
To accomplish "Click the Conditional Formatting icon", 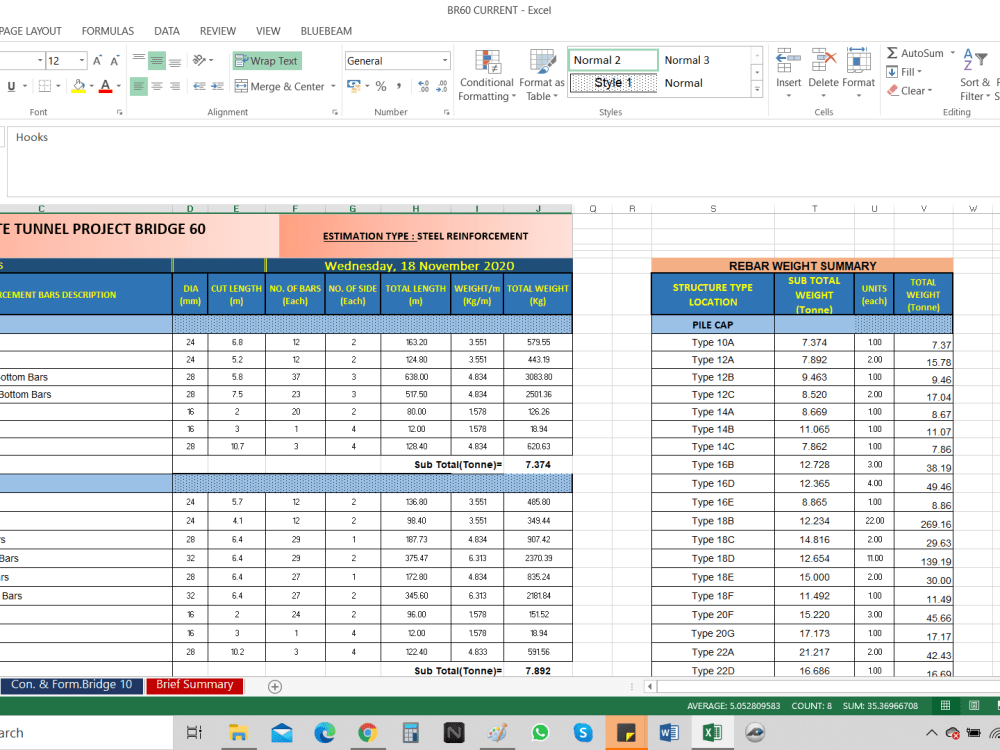I will (x=487, y=62).
